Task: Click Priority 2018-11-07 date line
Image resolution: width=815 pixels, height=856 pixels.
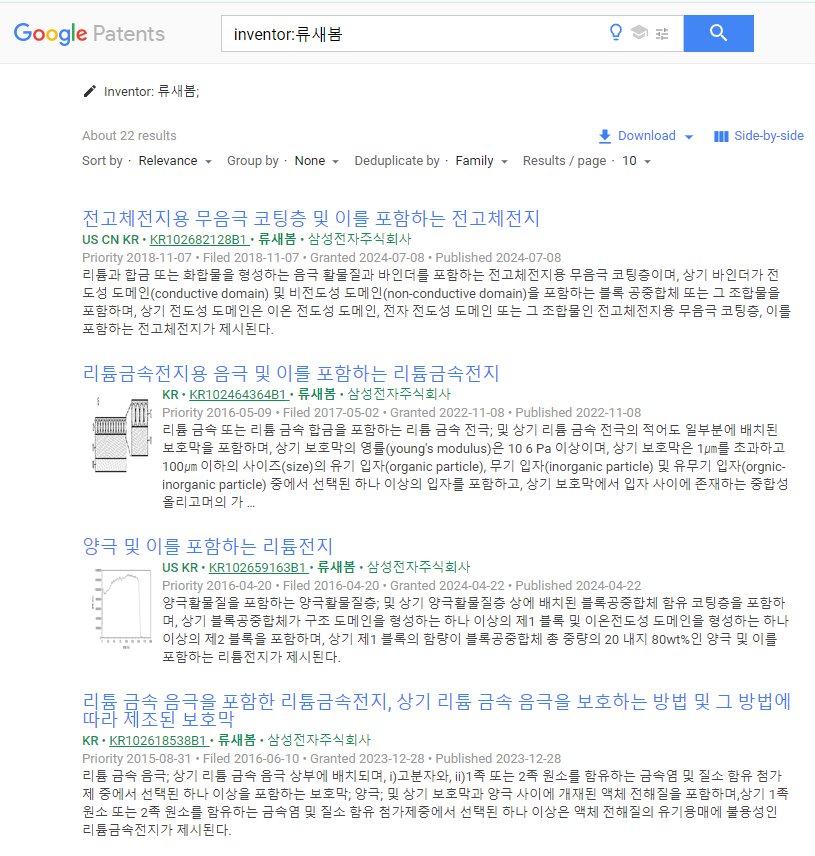Action: click(x=322, y=258)
